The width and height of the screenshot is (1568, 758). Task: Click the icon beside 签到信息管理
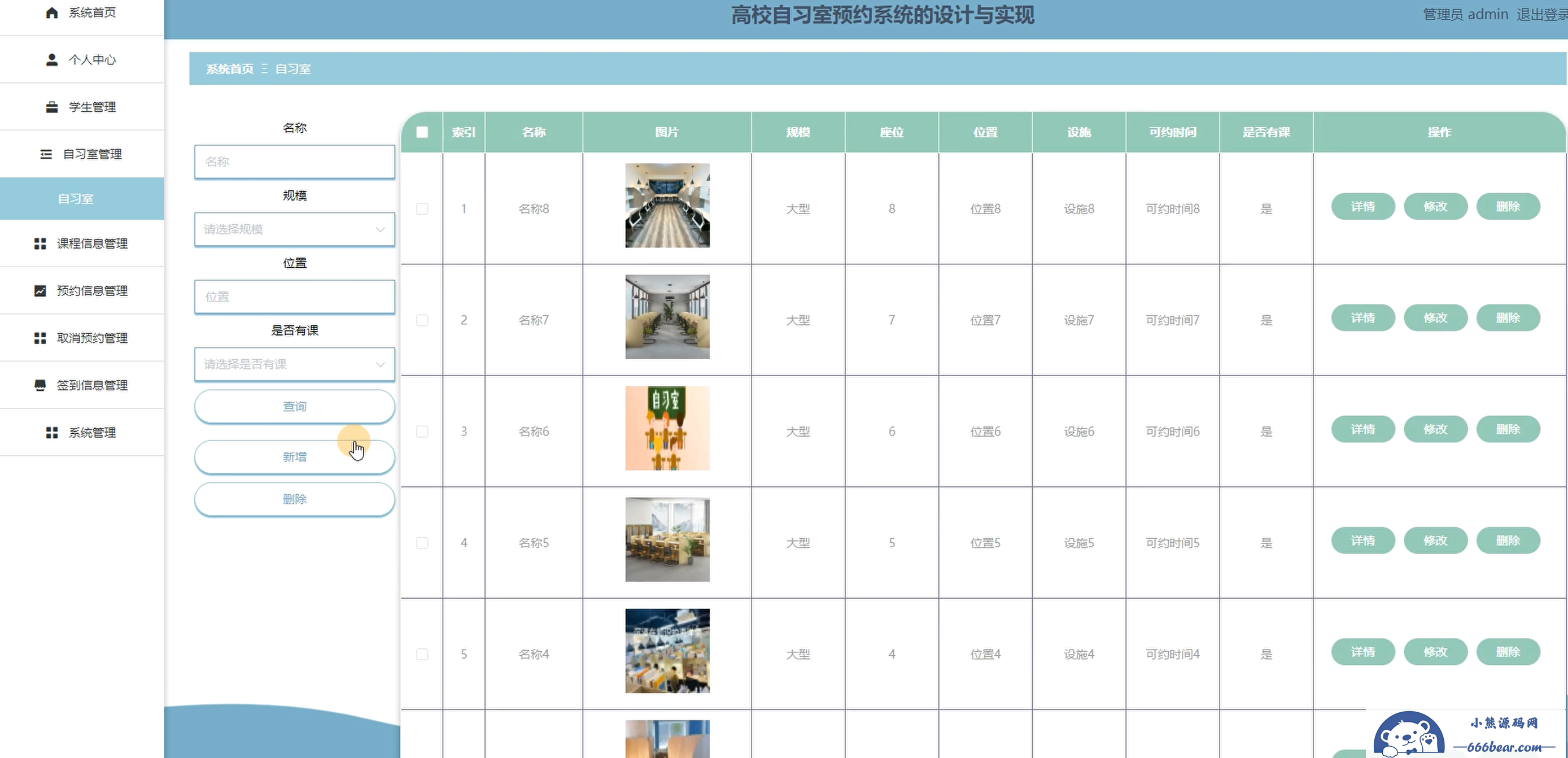tap(40, 385)
